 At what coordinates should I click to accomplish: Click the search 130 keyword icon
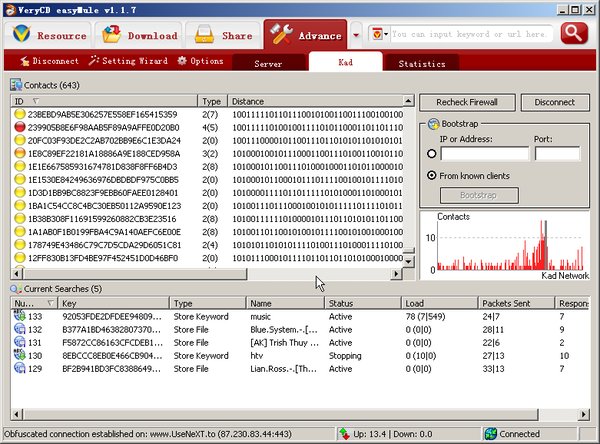point(20,355)
